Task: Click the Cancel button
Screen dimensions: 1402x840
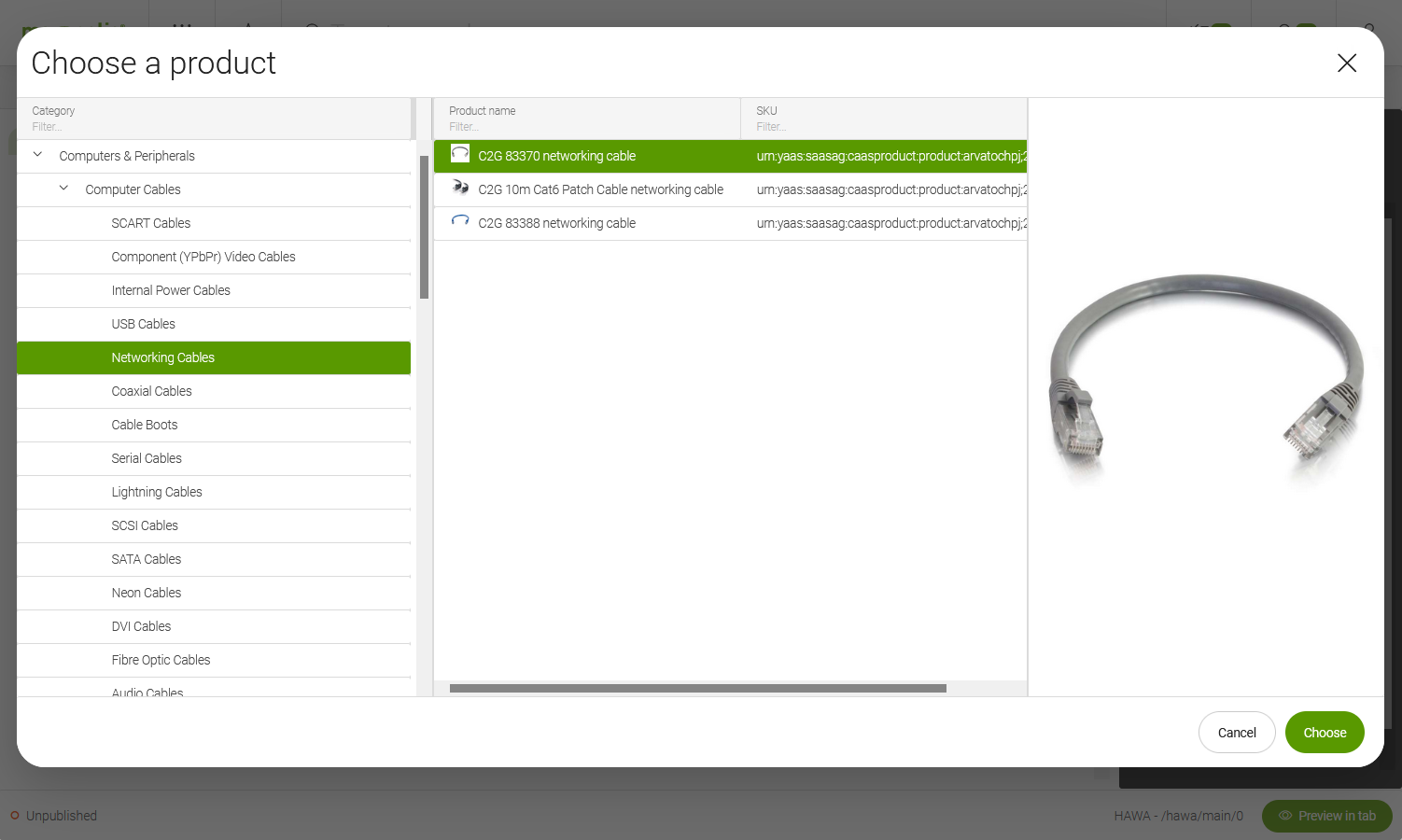Action: click(x=1236, y=733)
